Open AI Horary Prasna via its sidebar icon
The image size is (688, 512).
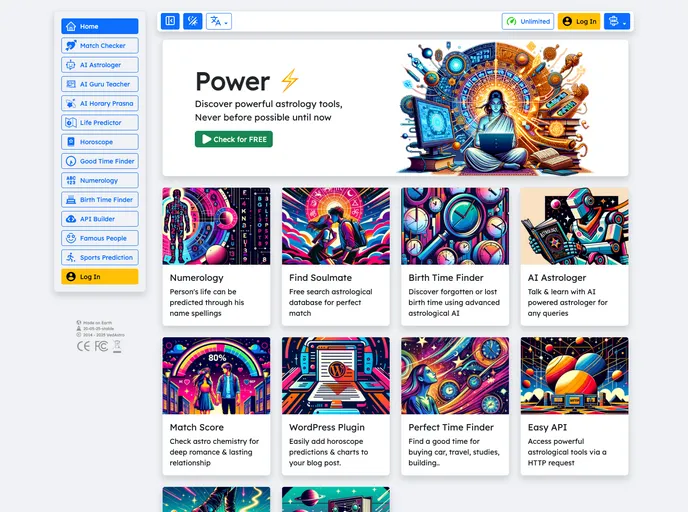click(71, 103)
